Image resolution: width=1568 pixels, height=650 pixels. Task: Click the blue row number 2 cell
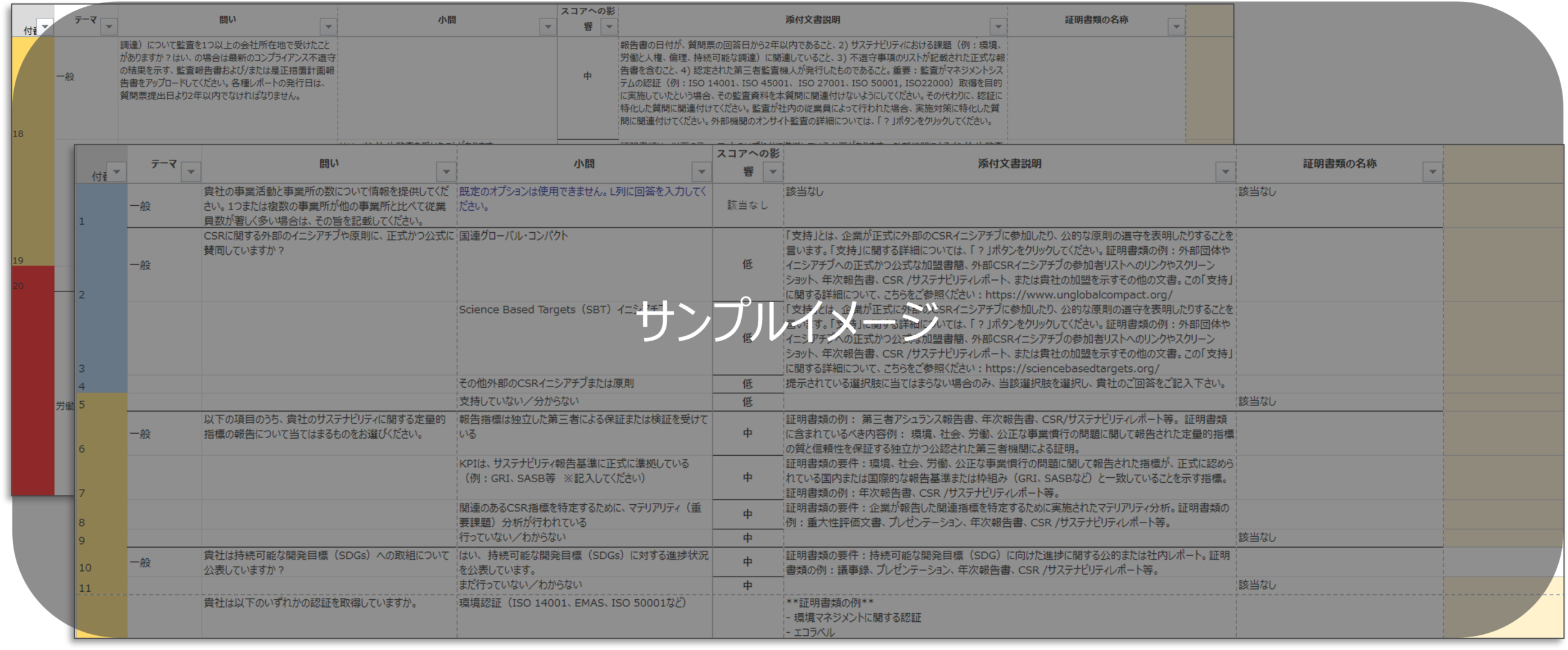pyautogui.click(x=101, y=265)
